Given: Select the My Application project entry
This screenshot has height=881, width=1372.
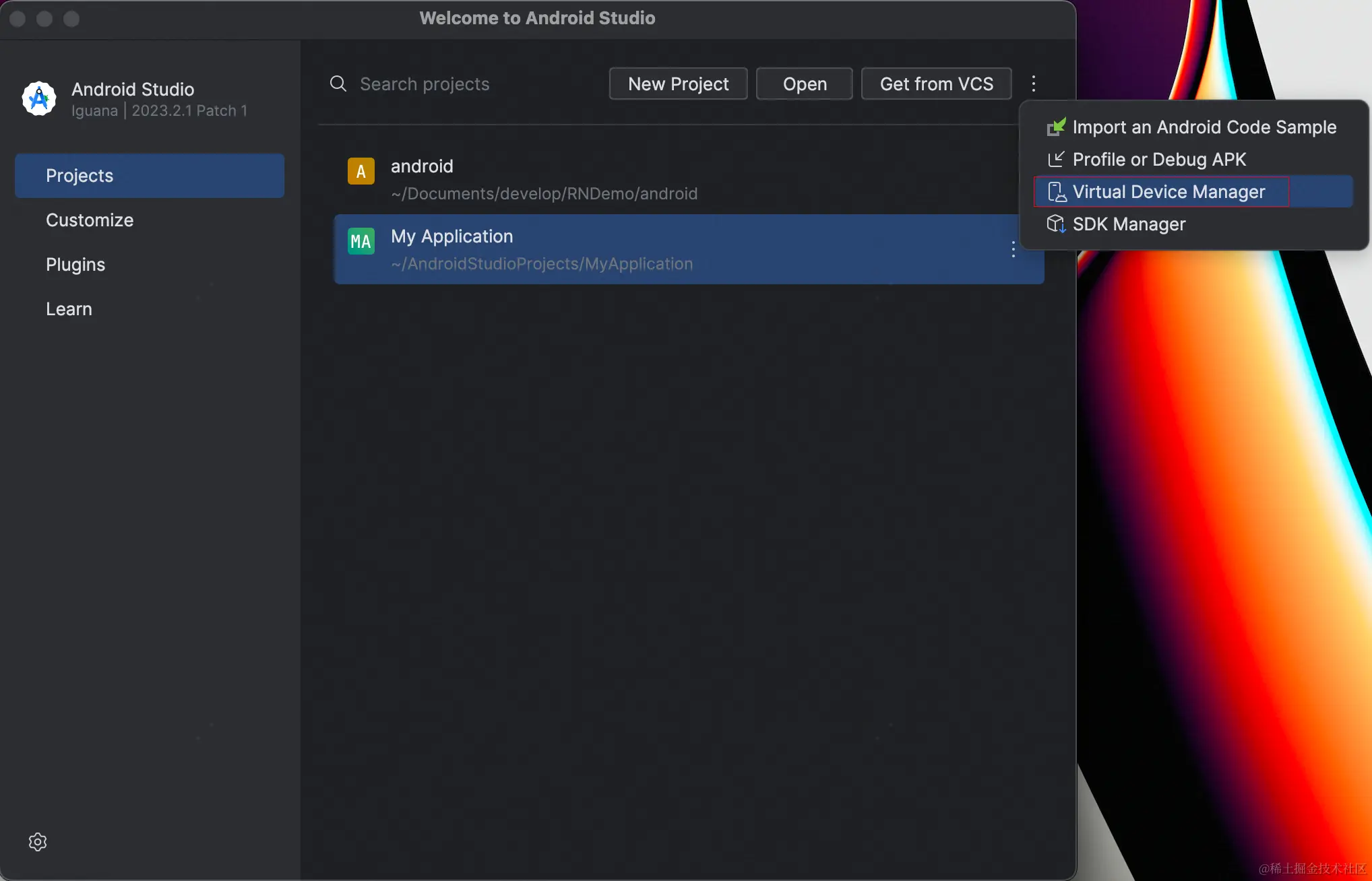Looking at the screenshot, I should pyautogui.click(x=689, y=249).
